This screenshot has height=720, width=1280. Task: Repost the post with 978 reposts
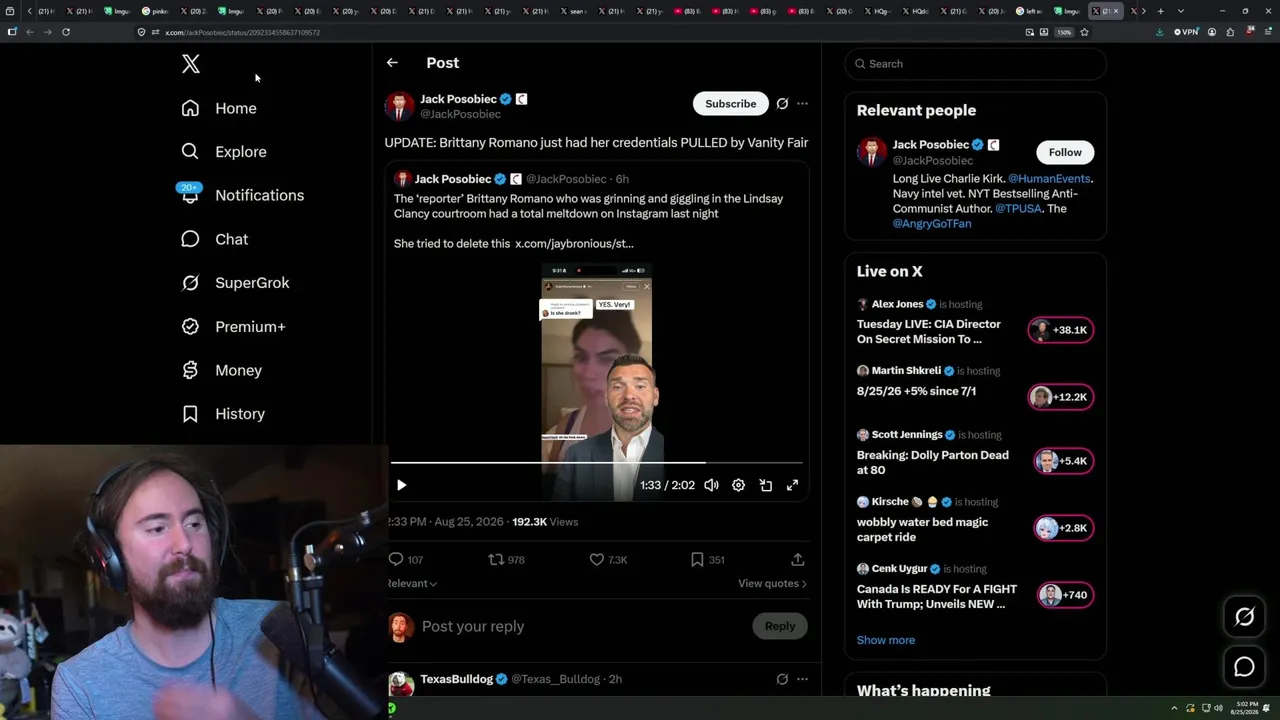click(x=496, y=559)
